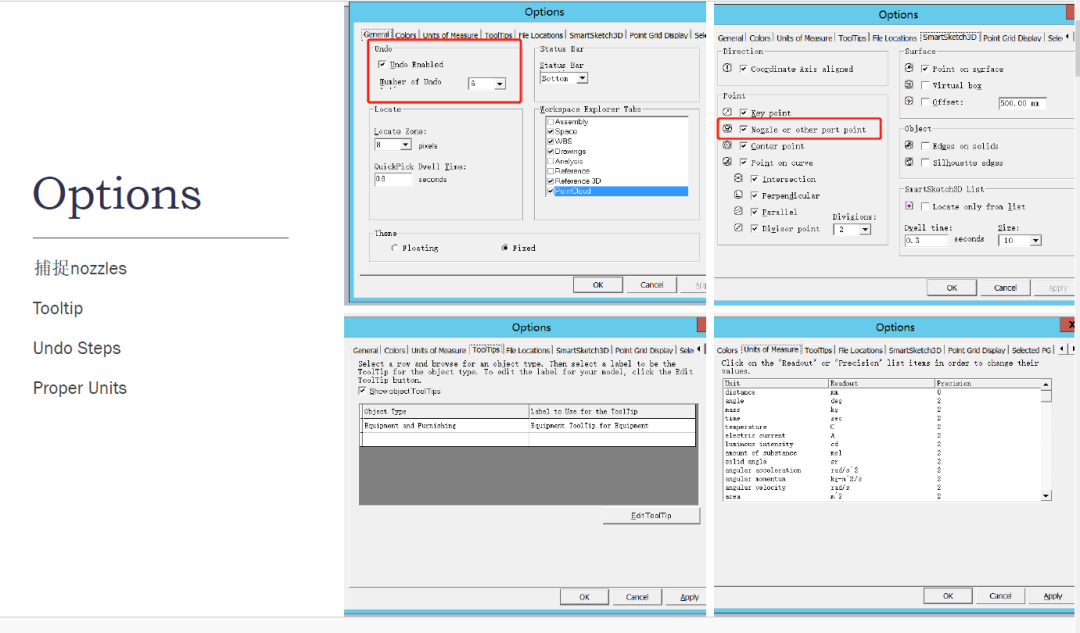Enable the Virtual box checkbox

[926, 85]
